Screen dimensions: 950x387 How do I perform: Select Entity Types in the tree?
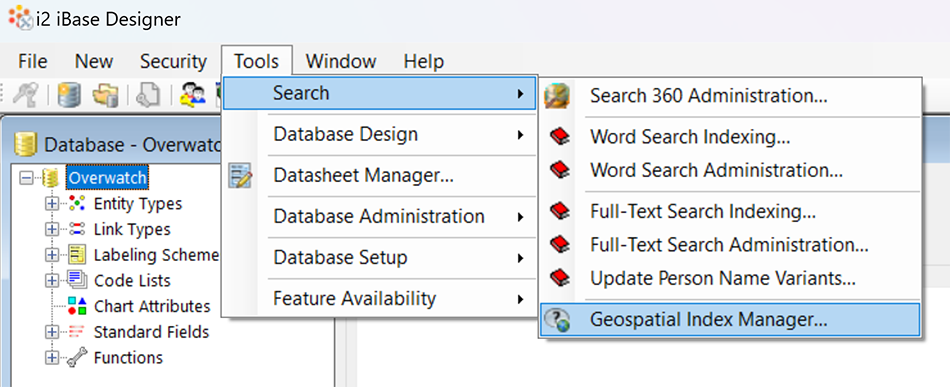[138, 204]
